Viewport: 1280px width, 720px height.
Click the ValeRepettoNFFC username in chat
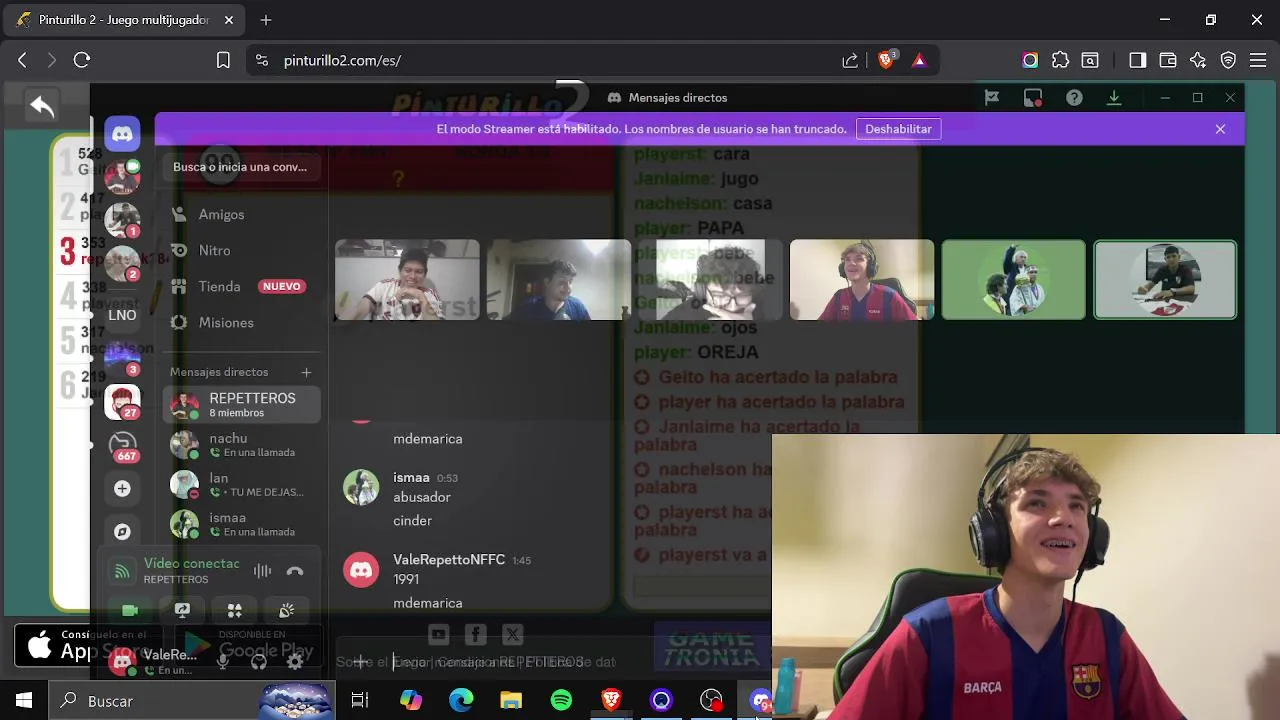pyautogui.click(x=449, y=560)
